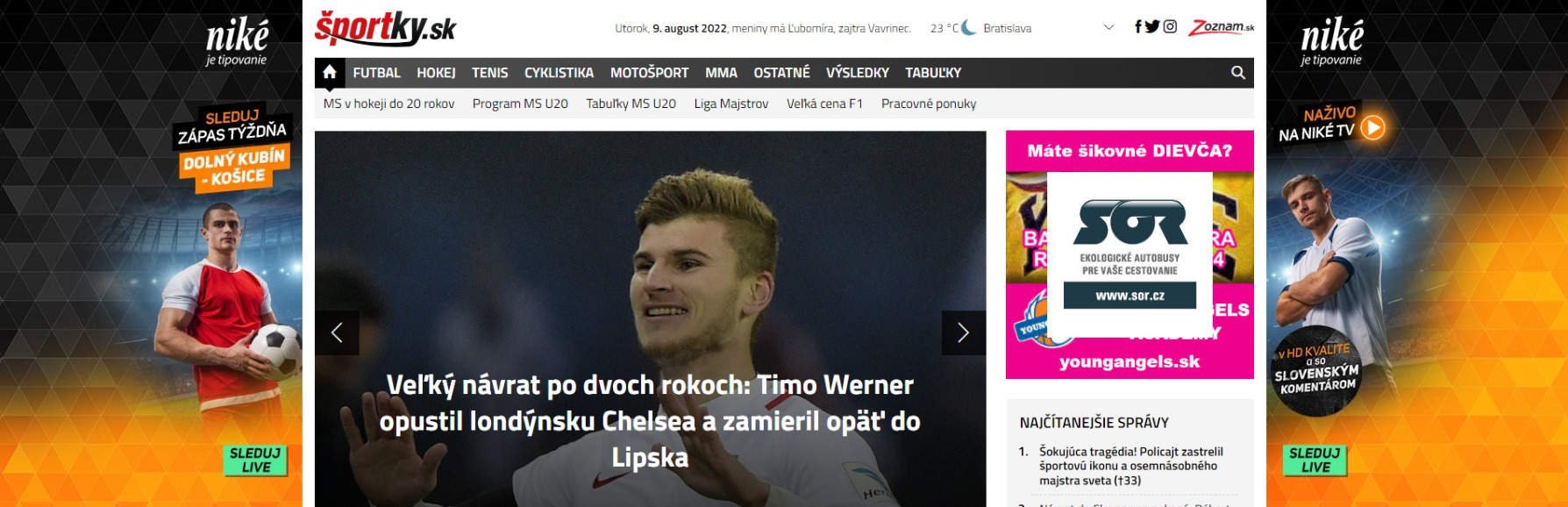
Task: Show the next slide with right arrow
Action: point(964,332)
